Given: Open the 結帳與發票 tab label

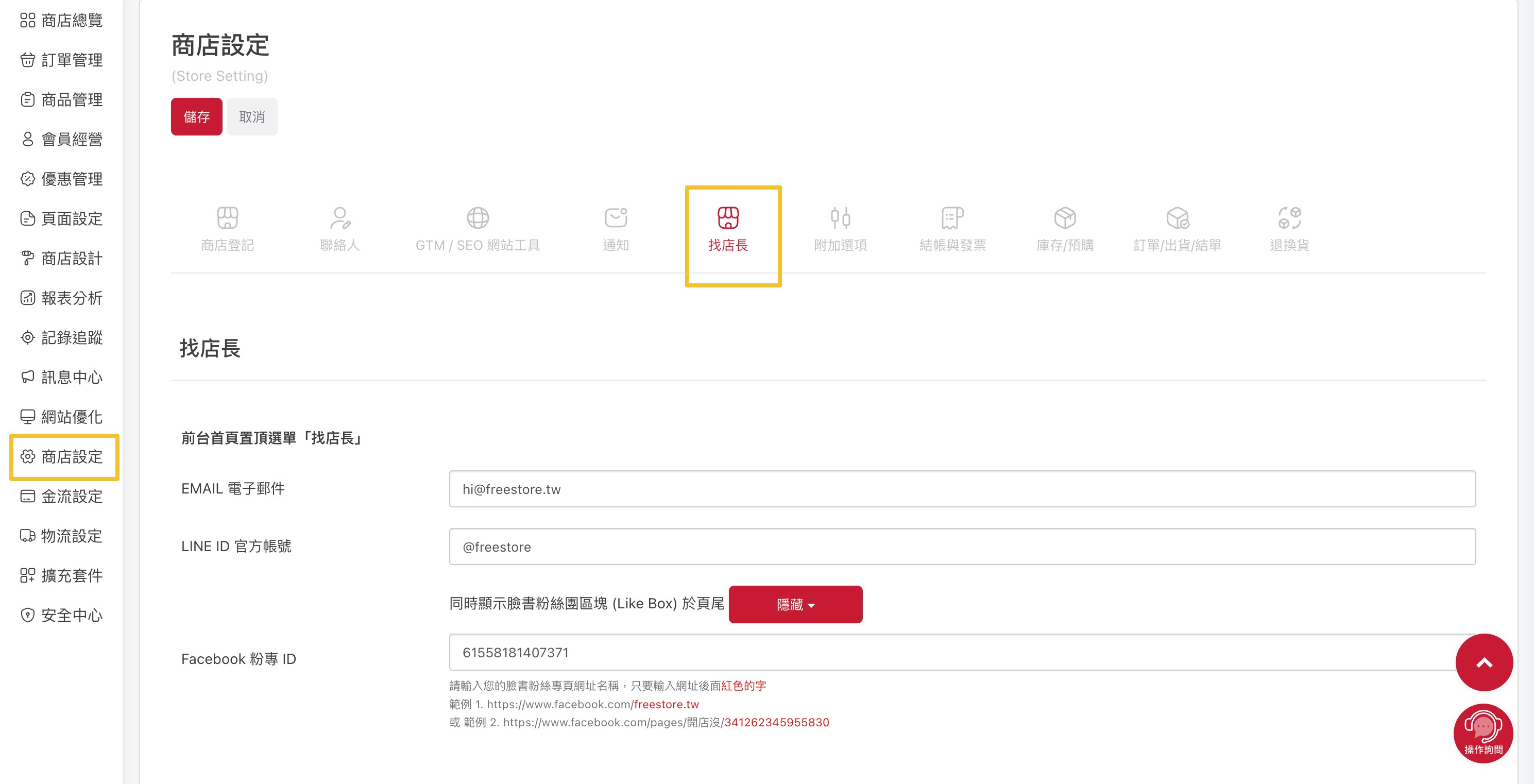Looking at the screenshot, I should pyautogui.click(x=953, y=245).
